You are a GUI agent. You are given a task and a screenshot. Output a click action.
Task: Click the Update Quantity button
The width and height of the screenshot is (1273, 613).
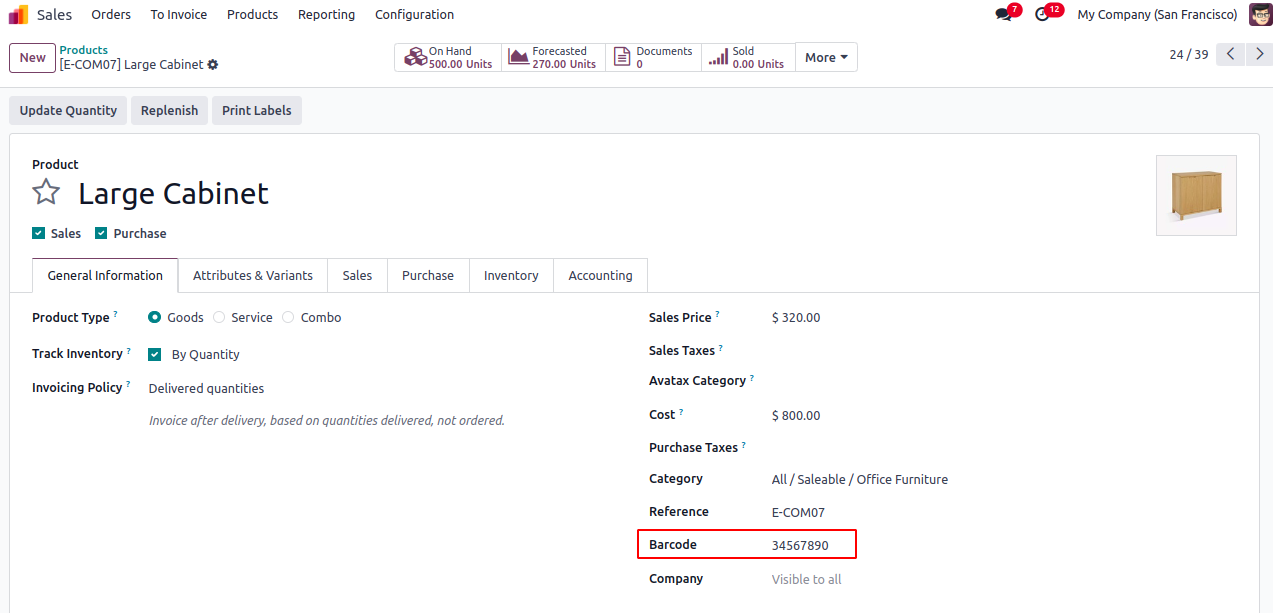click(68, 111)
